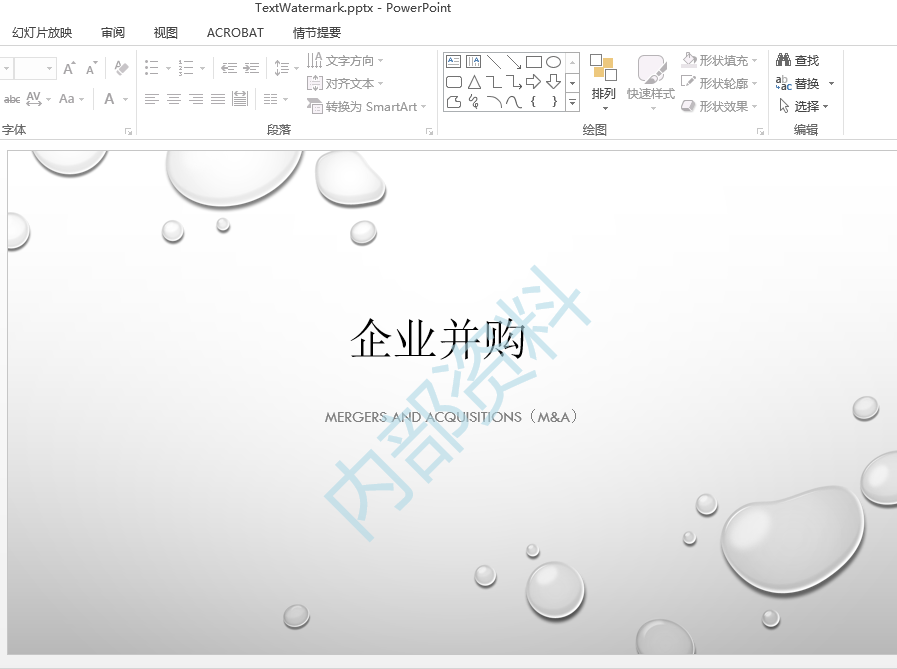Toggle bullet list formatting
The width and height of the screenshot is (897, 669).
click(152, 68)
